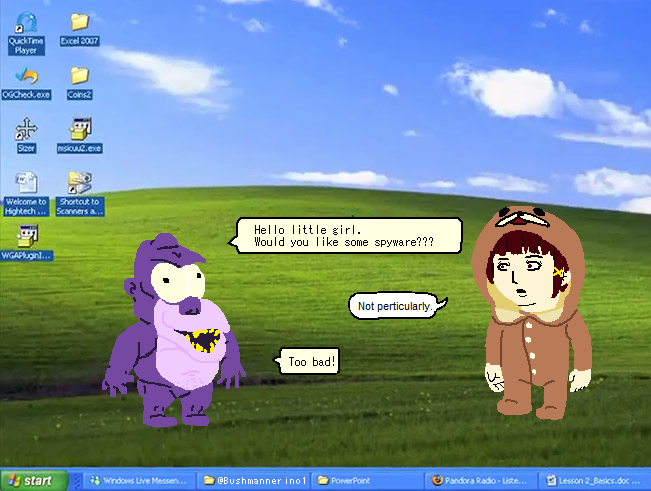This screenshot has width=651, height=491.
Task: Open the Shortcut to Scanners icon
Action: [x=80, y=183]
